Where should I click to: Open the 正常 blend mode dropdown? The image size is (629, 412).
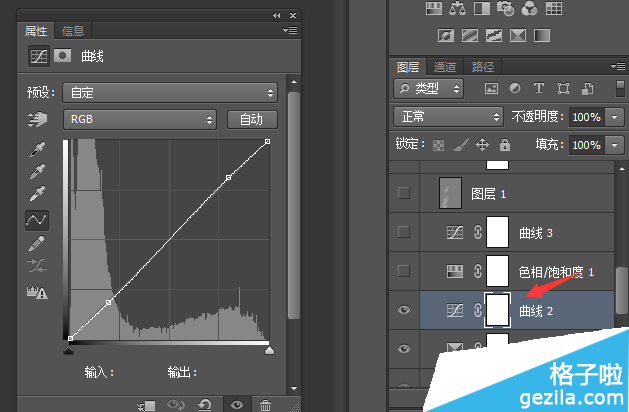[448, 117]
